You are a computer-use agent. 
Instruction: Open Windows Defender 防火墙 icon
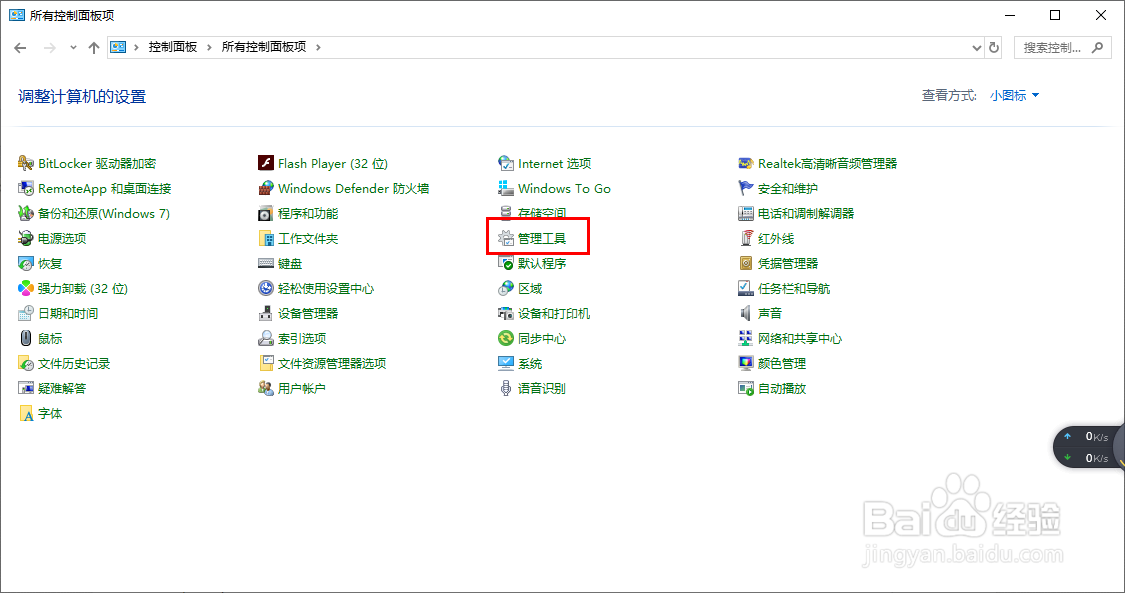[265, 189]
